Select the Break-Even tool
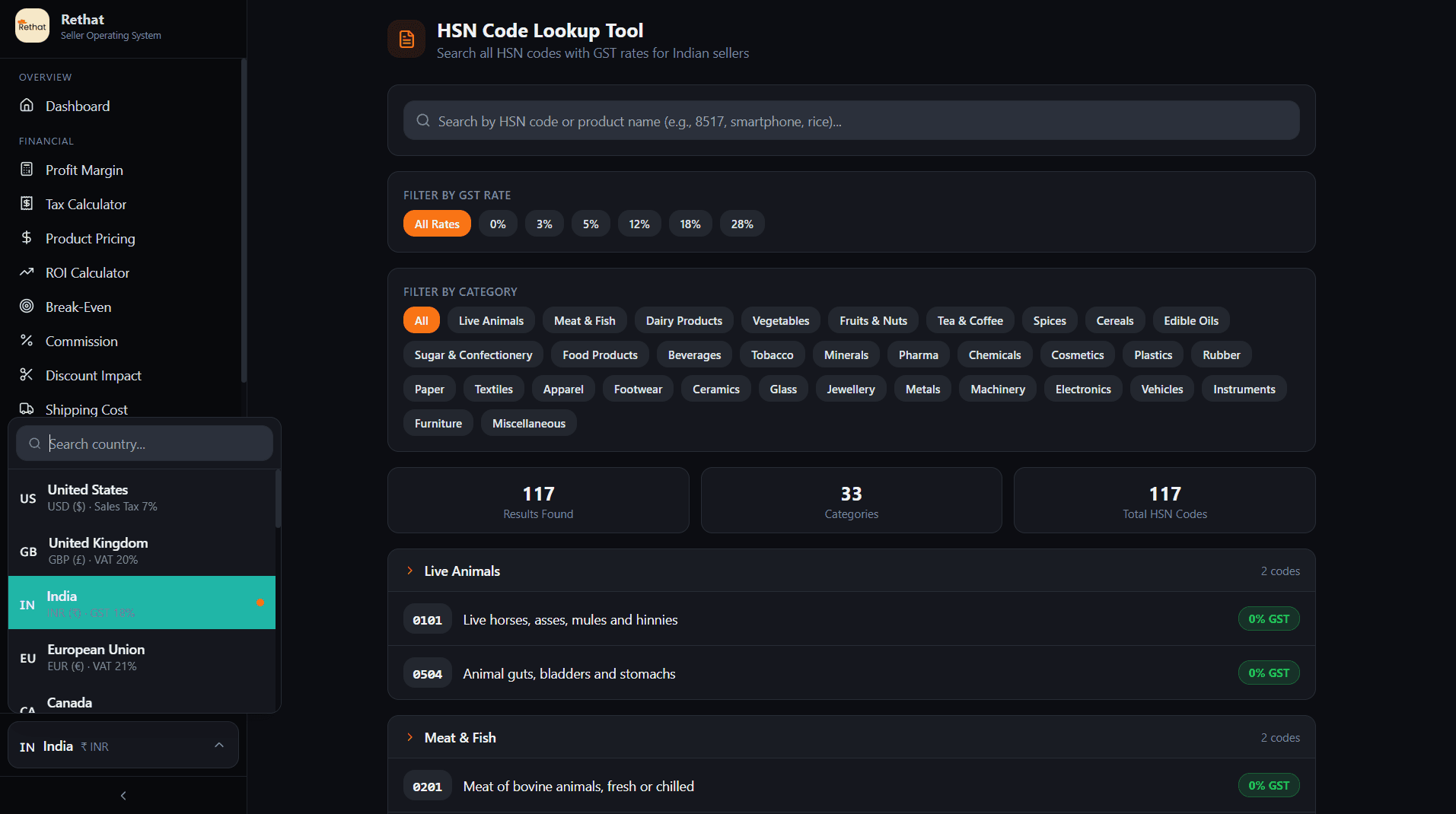The width and height of the screenshot is (1456, 814). (x=78, y=307)
